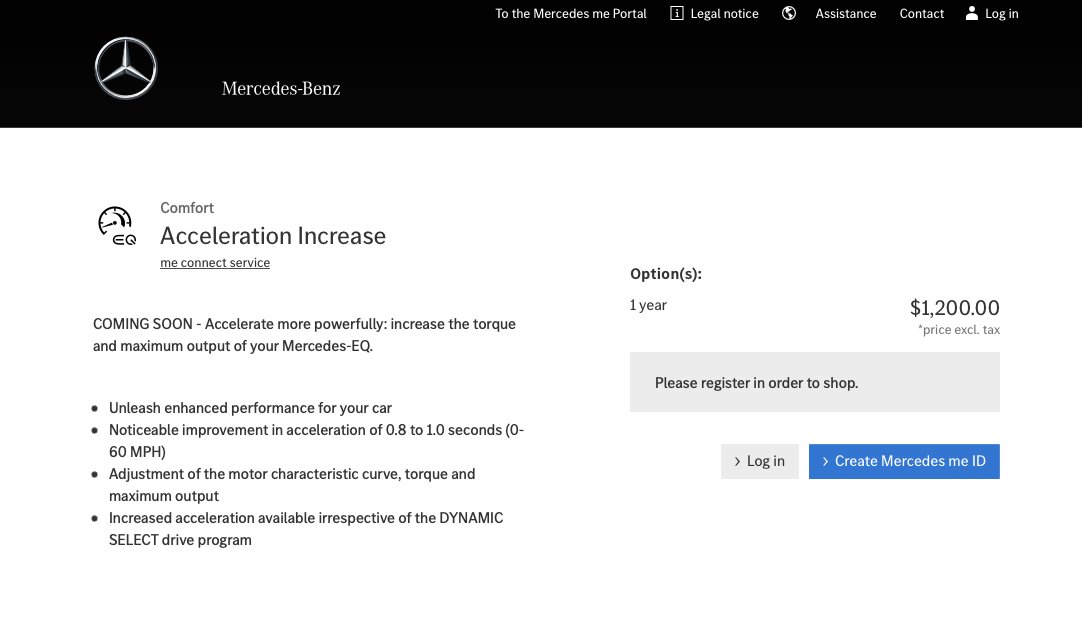Open the Legal notice text link
The width and height of the screenshot is (1082, 638).
coord(726,14)
